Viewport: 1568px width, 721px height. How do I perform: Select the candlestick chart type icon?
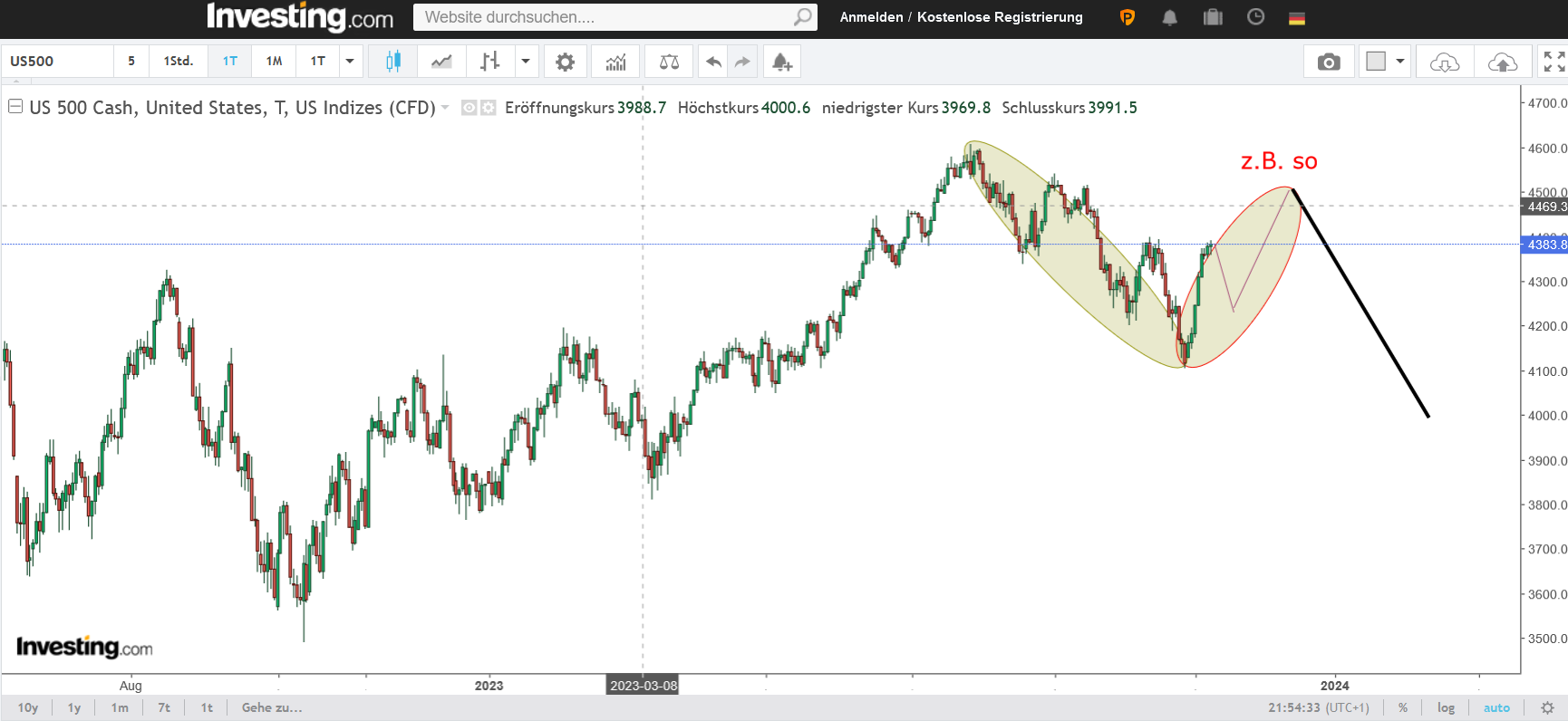tap(393, 62)
